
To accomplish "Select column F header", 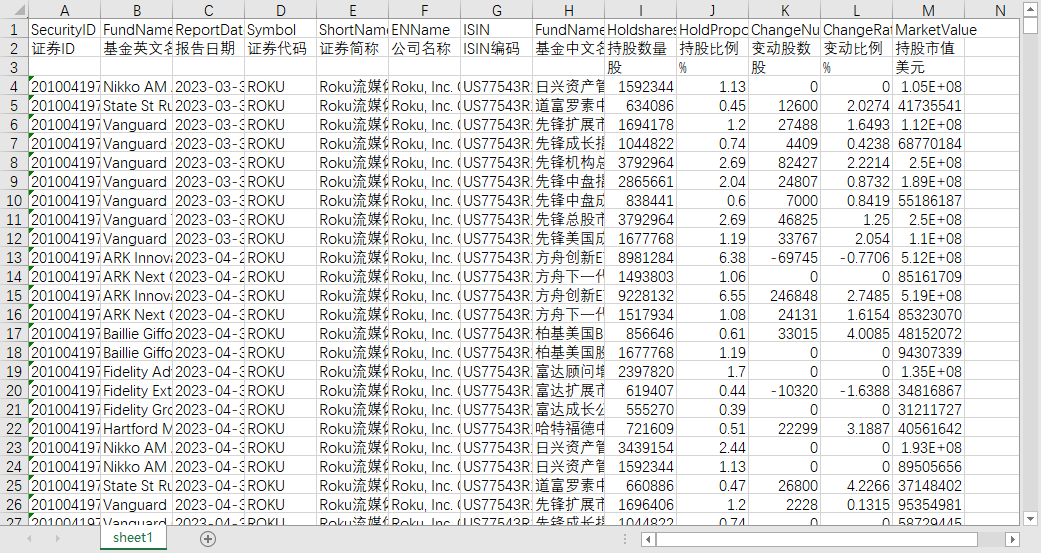I will (425, 10).
